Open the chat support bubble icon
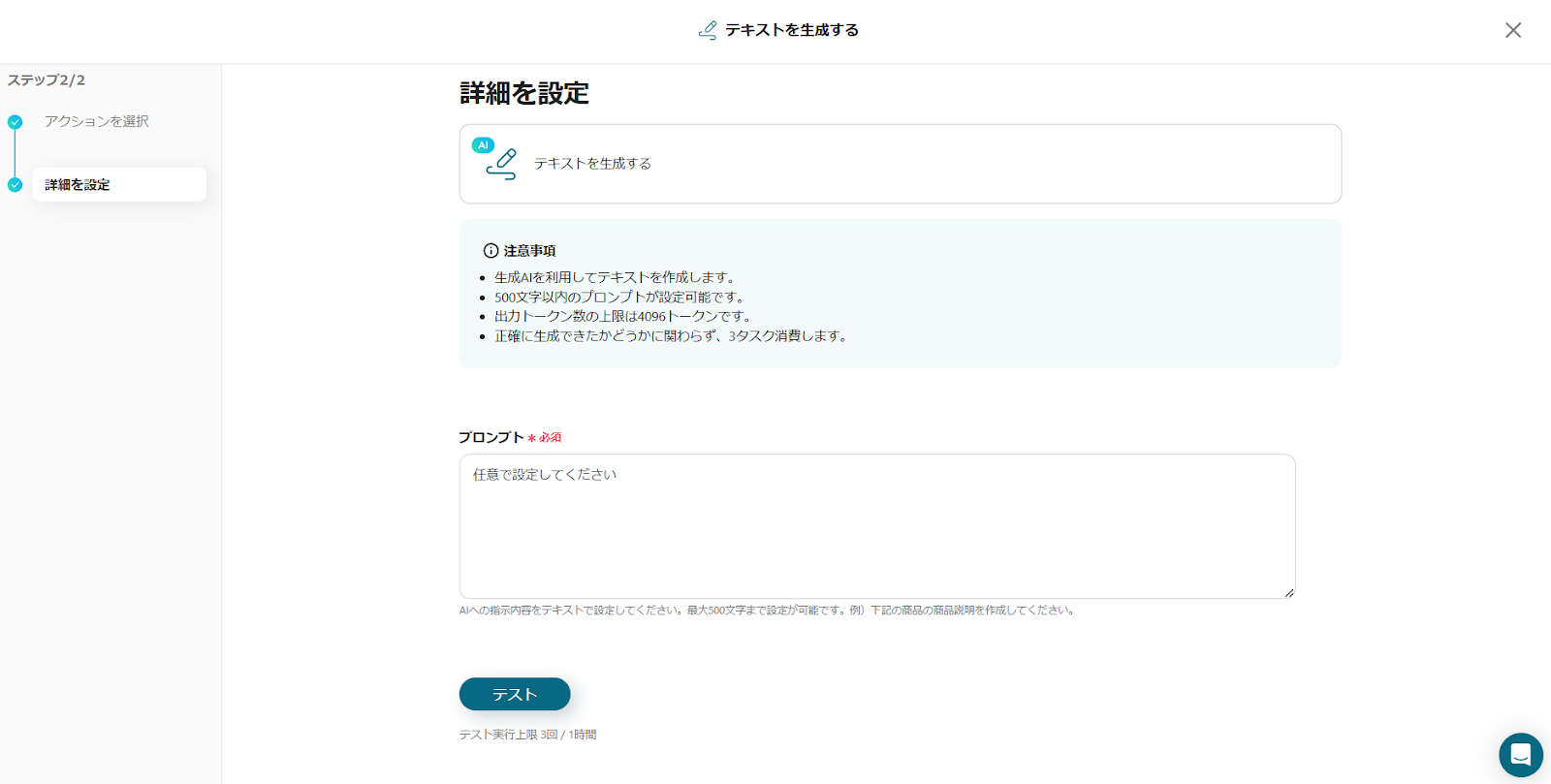 click(1520, 754)
